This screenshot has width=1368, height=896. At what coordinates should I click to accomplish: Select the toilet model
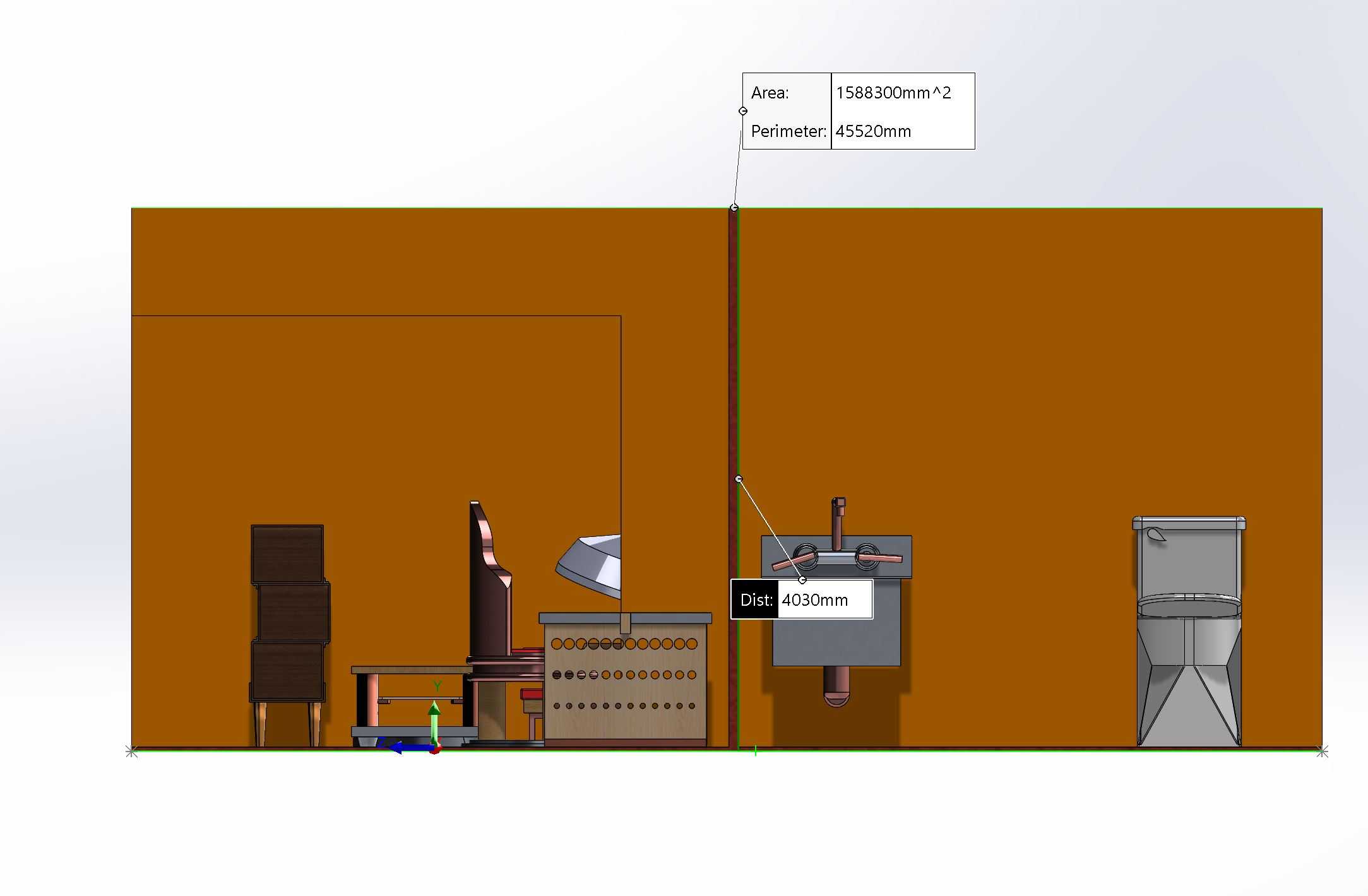pos(1189,631)
